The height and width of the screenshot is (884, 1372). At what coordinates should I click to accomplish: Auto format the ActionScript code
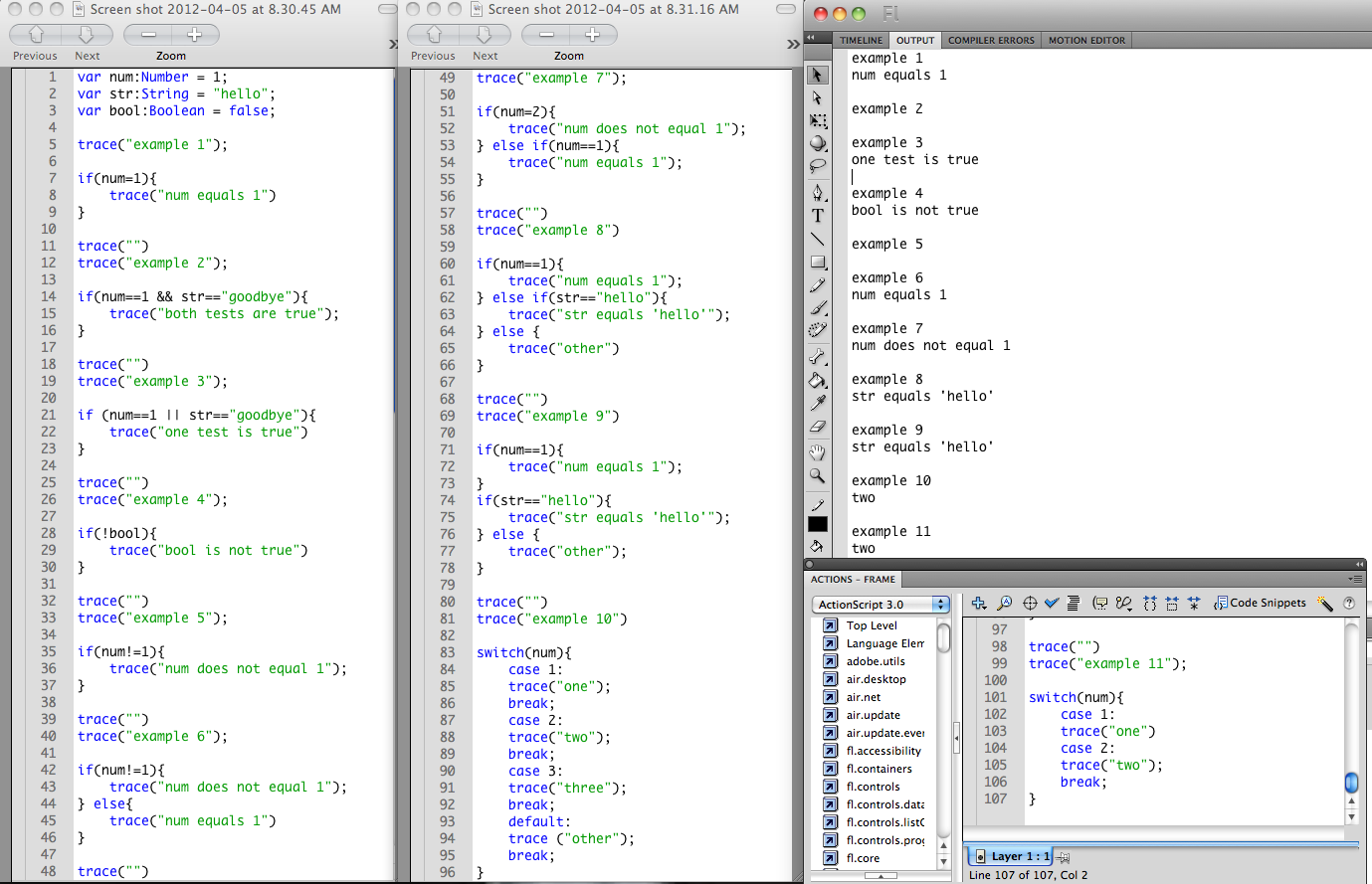coord(1074,603)
